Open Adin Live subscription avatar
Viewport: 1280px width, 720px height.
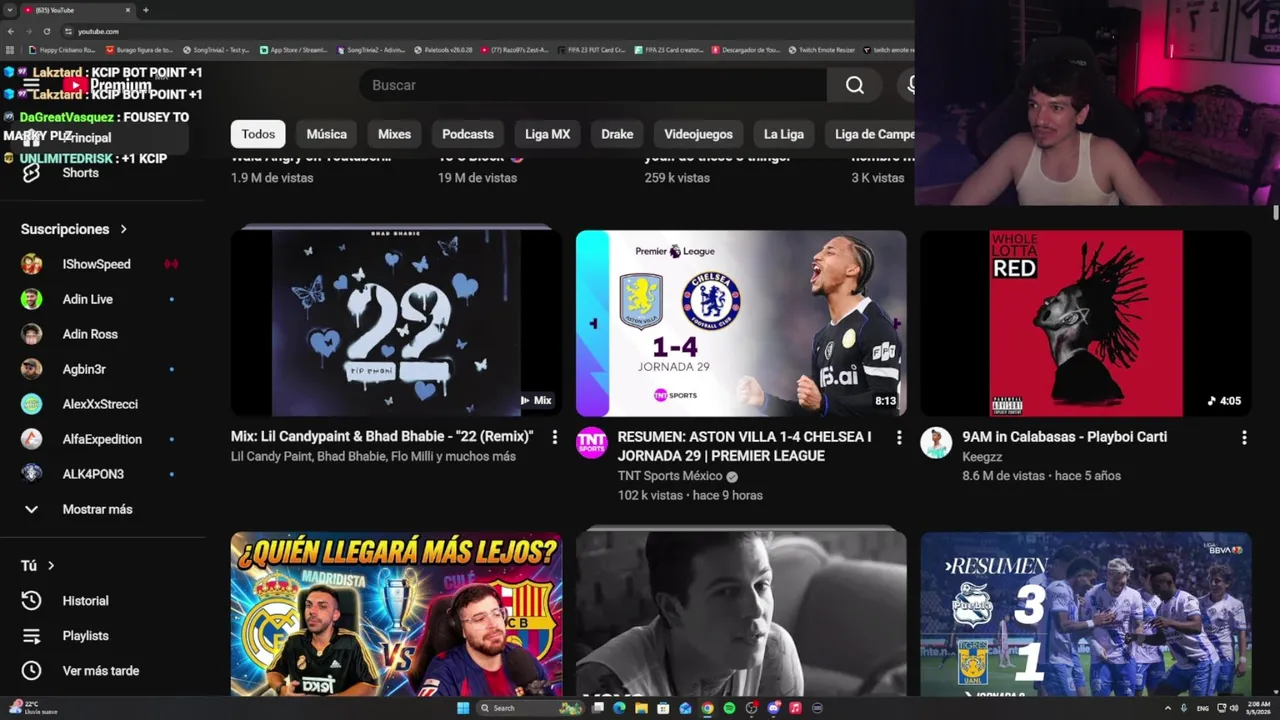(32, 299)
